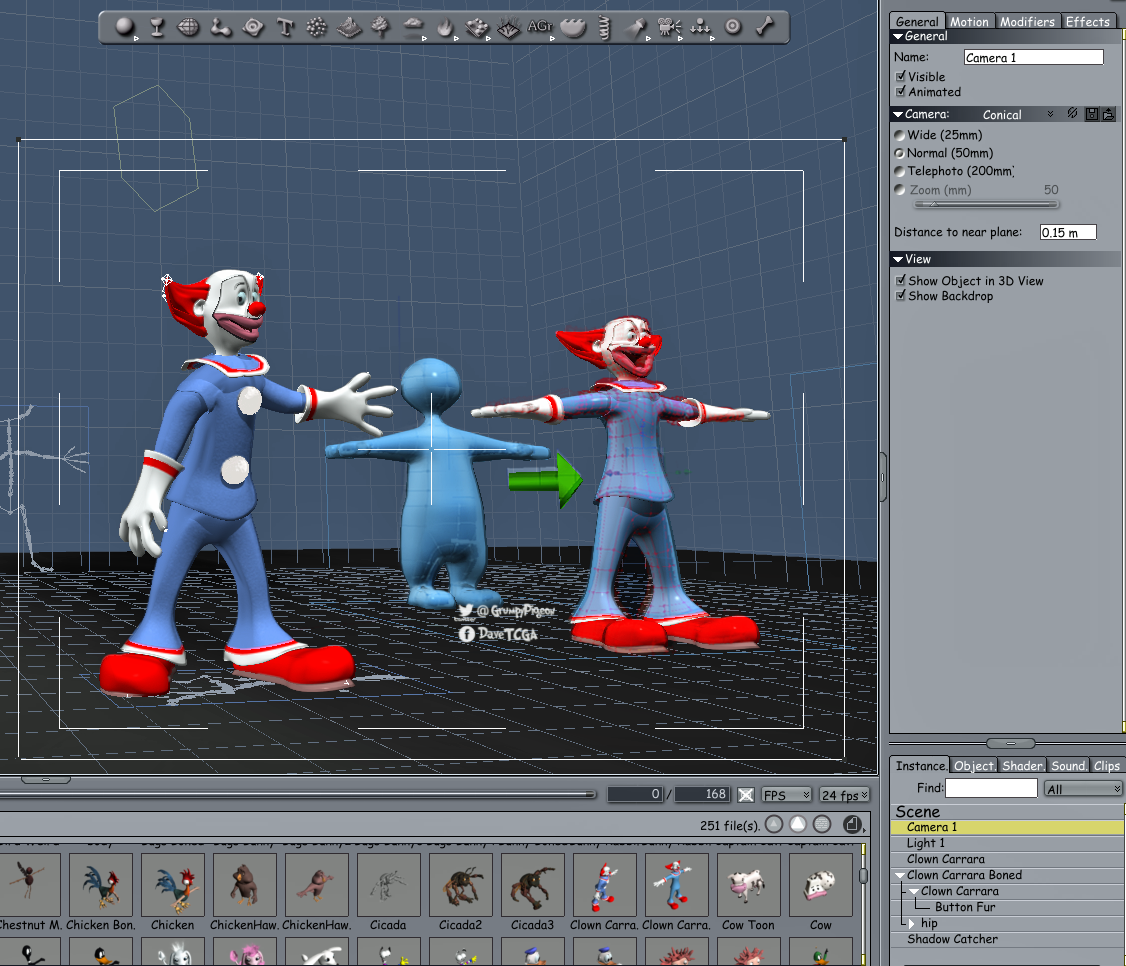Click the timeline scrub bar

(297, 794)
